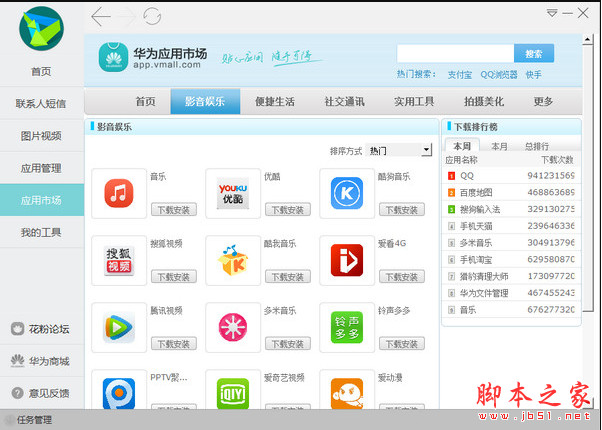Select the 社交通讯 category tab
This screenshot has width=602, height=430.
click(x=344, y=102)
